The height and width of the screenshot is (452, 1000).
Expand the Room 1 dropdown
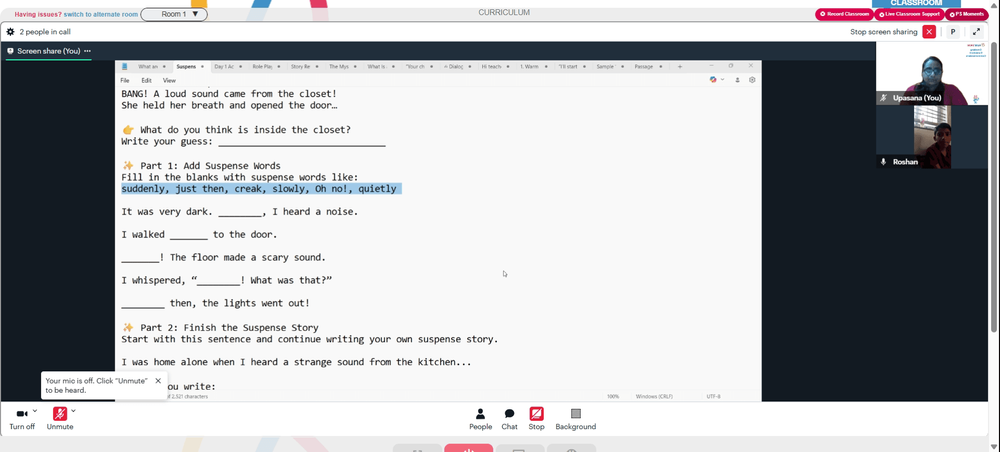click(174, 14)
